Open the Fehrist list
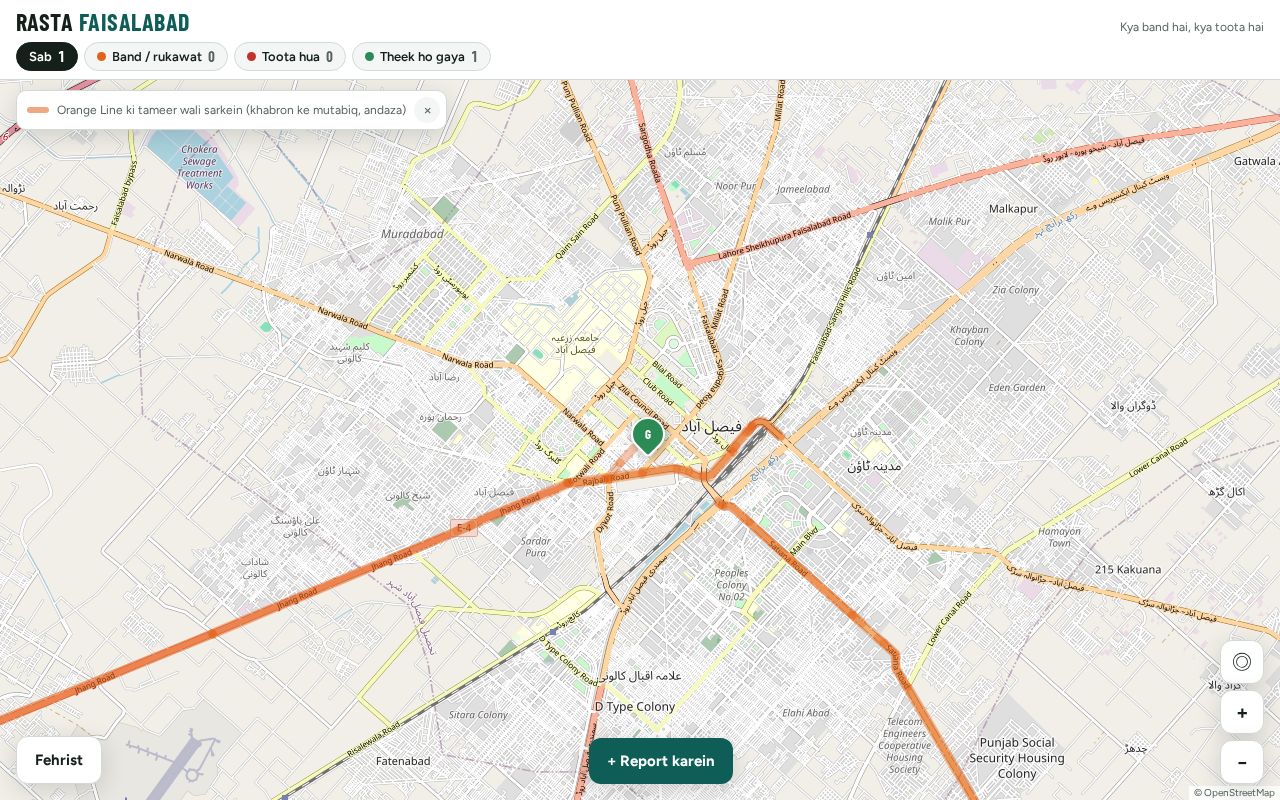 click(59, 760)
